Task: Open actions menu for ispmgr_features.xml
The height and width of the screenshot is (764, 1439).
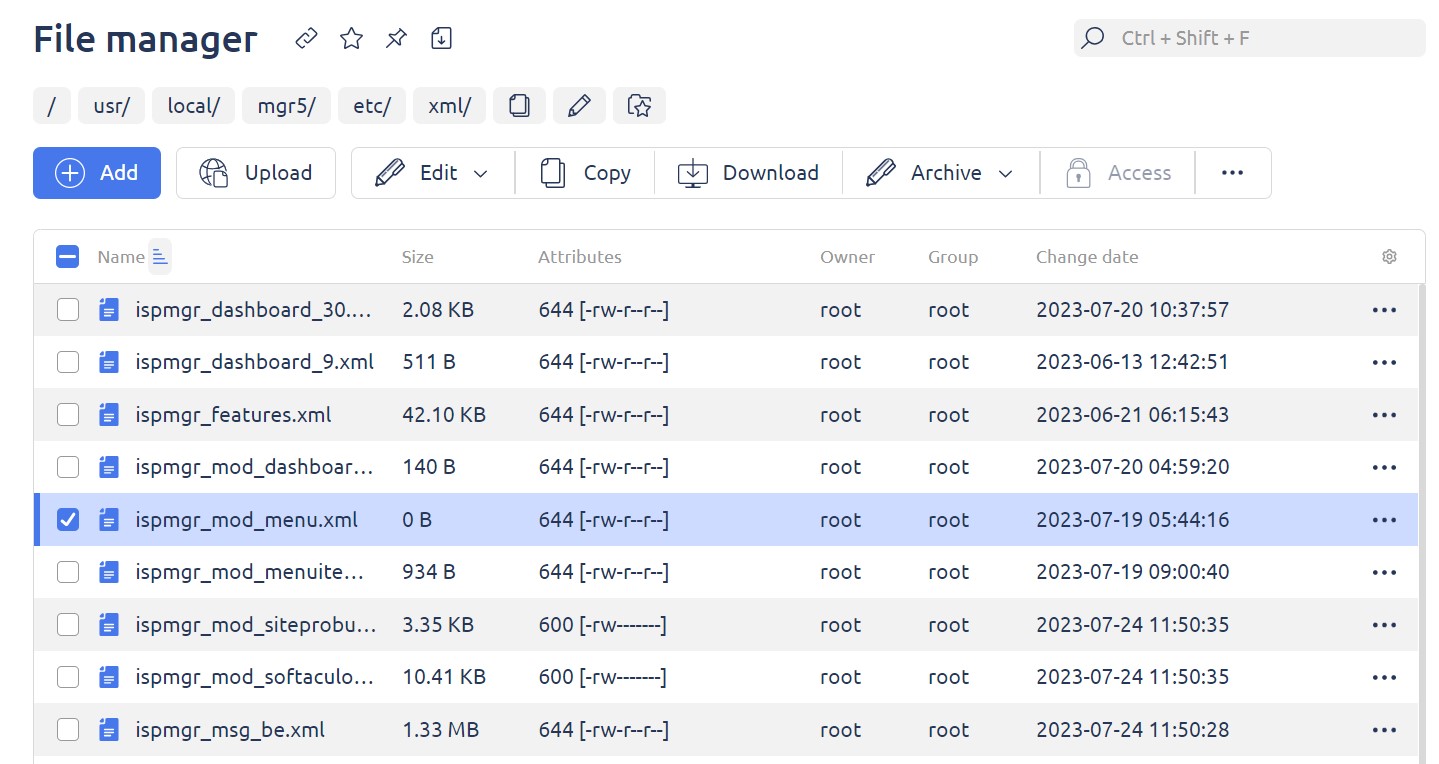Action: (x=1384, y=415)
